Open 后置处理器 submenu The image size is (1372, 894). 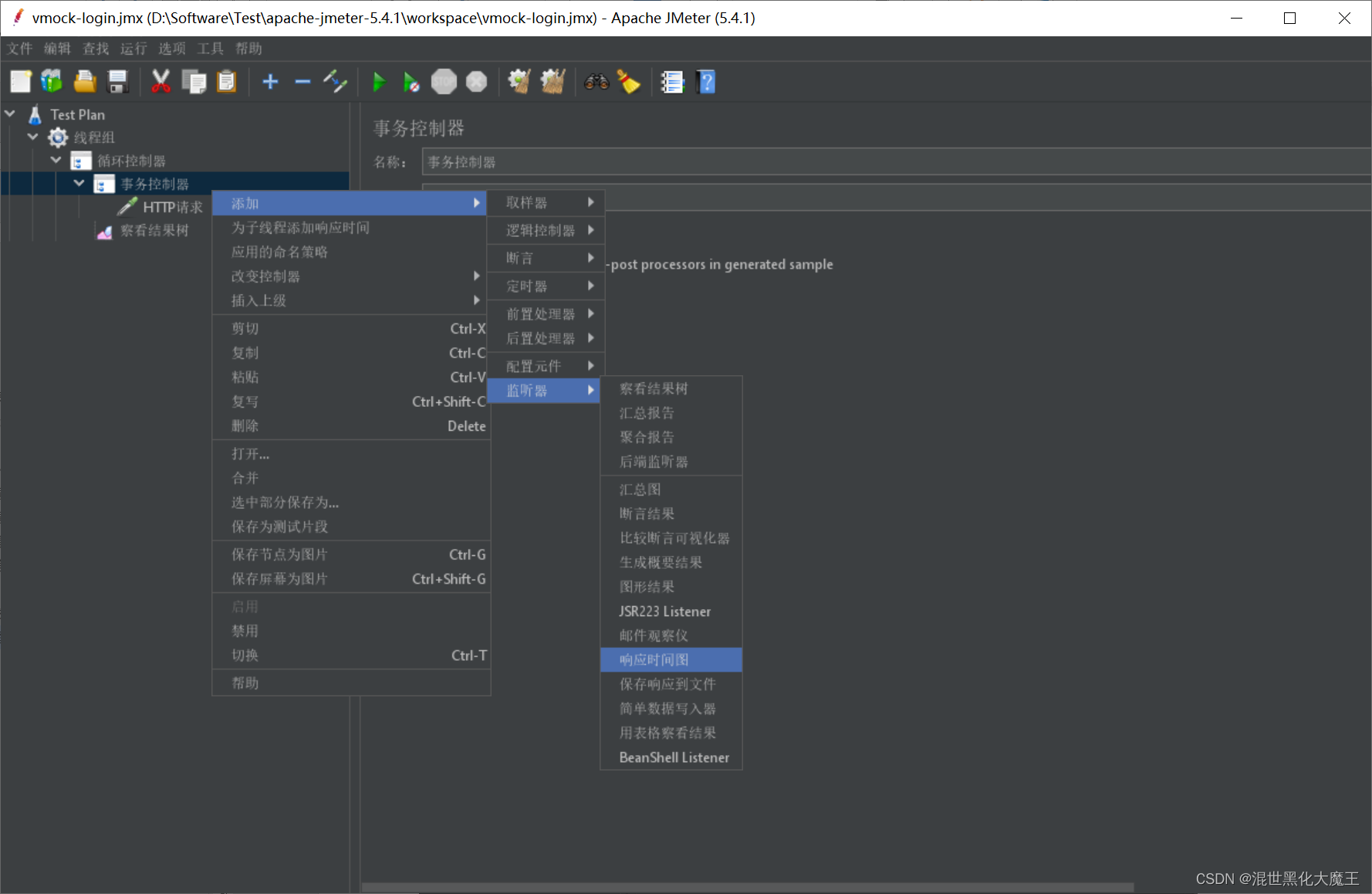(546, 338)
